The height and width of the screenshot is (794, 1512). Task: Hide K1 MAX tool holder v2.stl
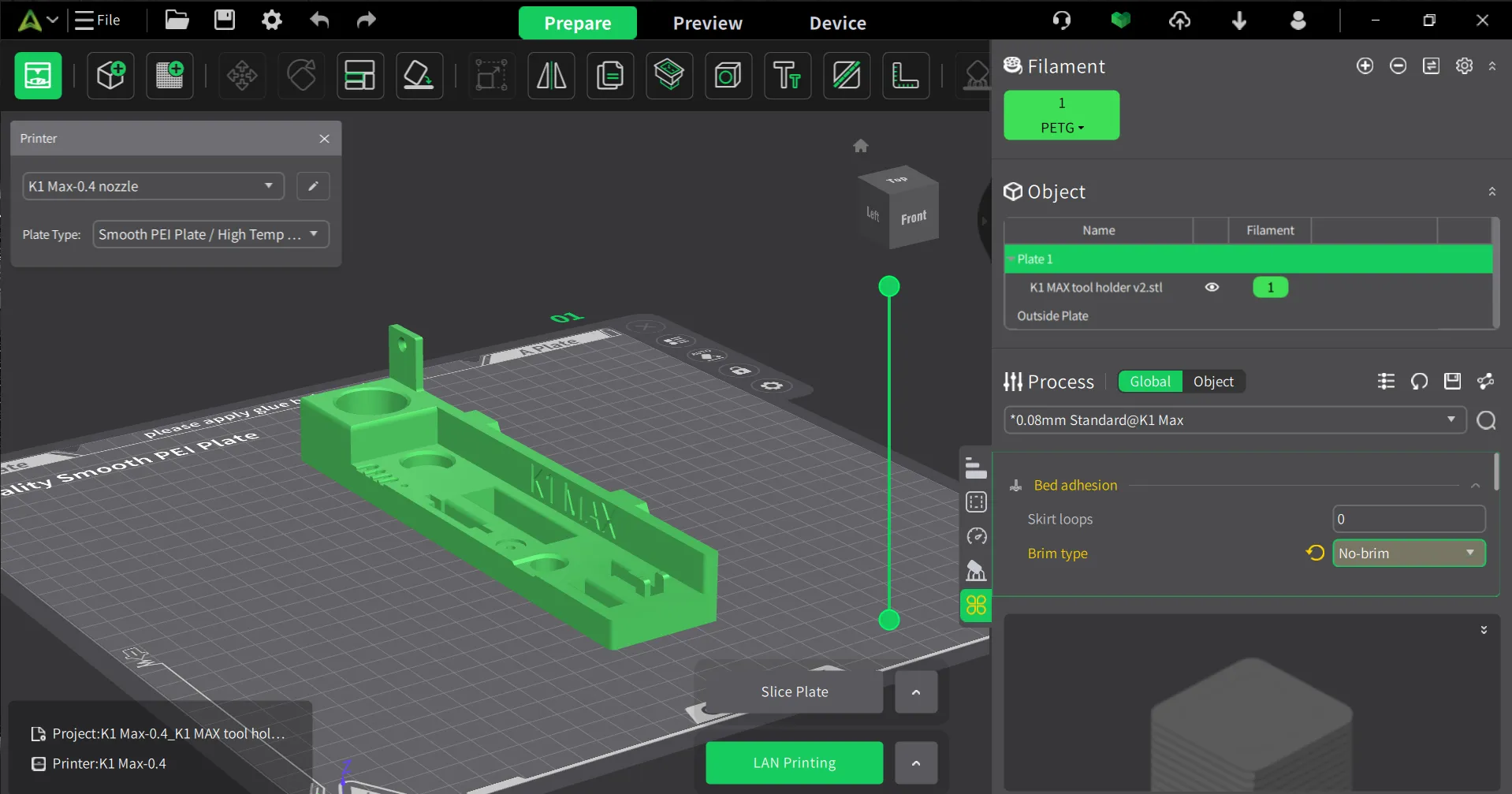click(x=1212, y=287)
